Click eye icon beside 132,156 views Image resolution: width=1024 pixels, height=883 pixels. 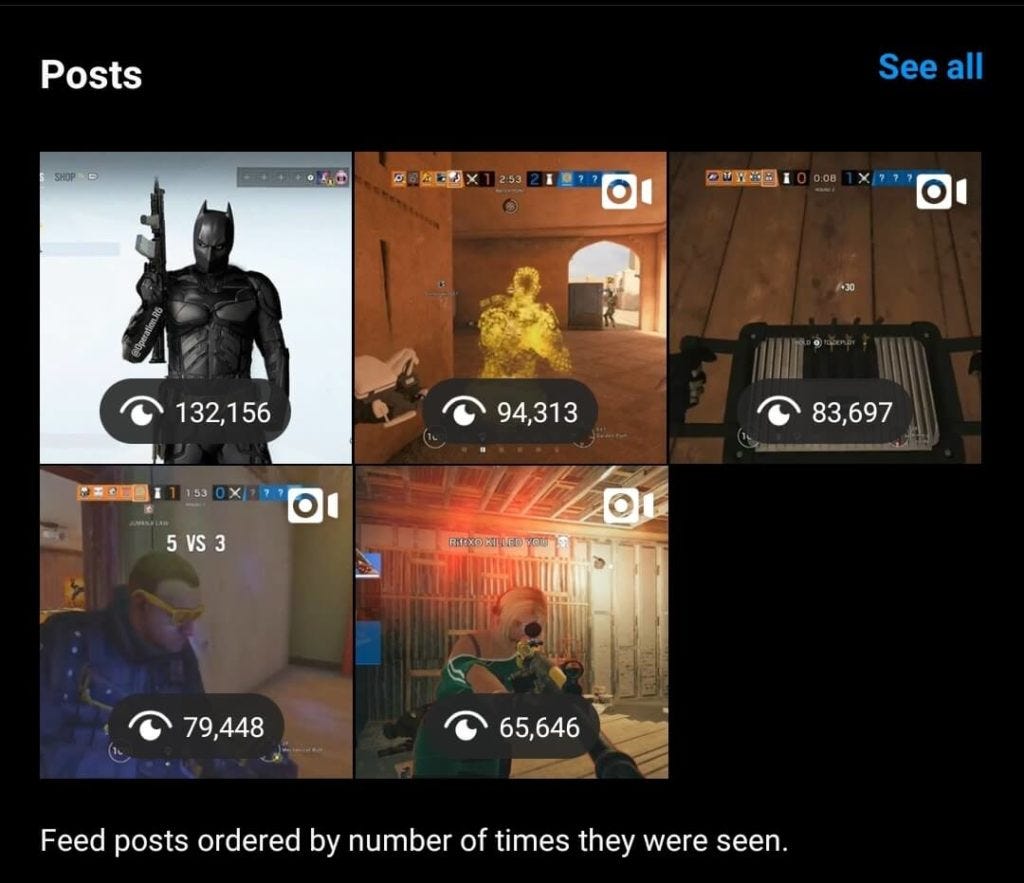pos(142,411)
